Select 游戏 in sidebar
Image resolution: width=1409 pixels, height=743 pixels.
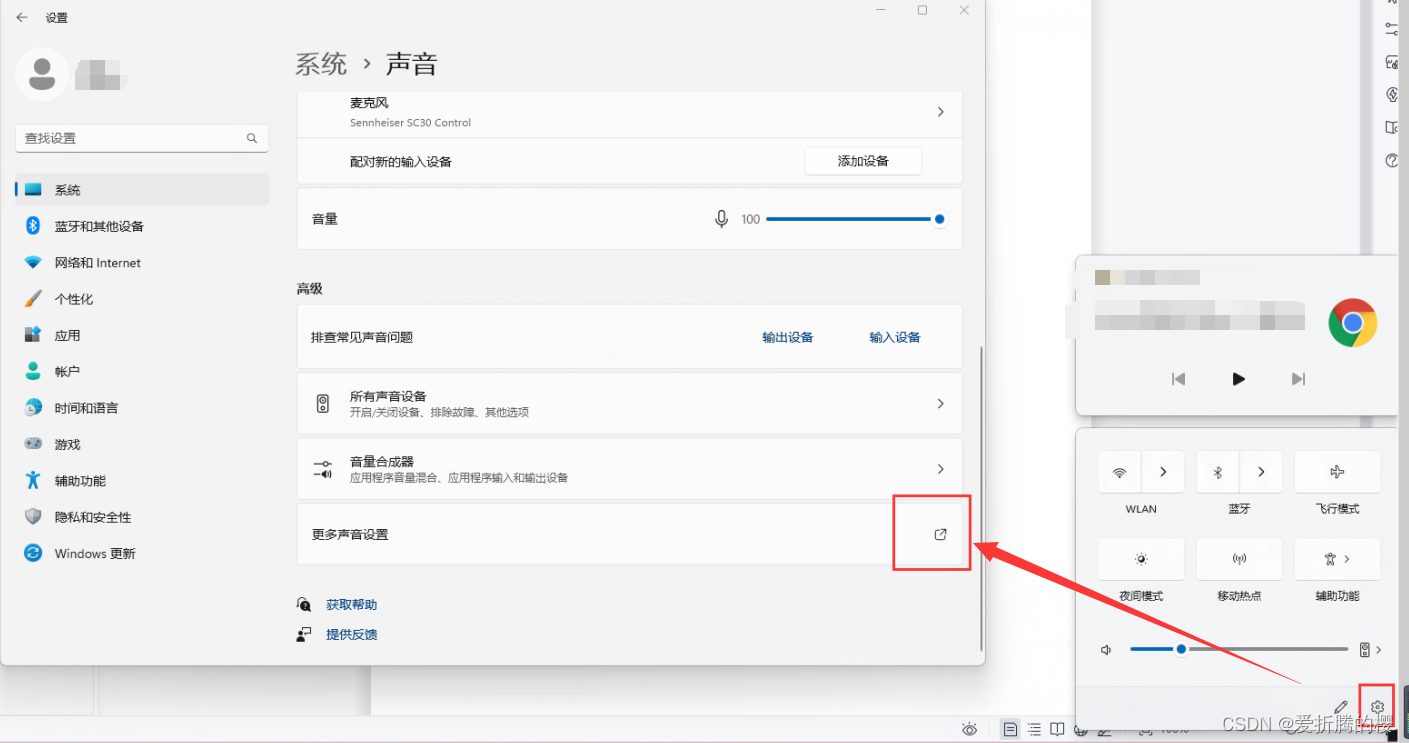click(x=142, y=444)
